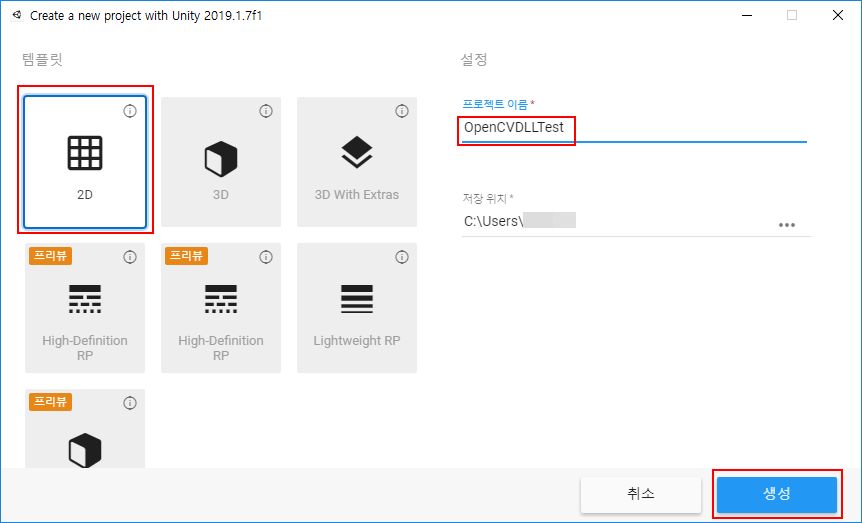Viewport: 862px width, 523px height.
Task: Click the Lightweight RP lines icon
Action: click(x=357, y=299)
